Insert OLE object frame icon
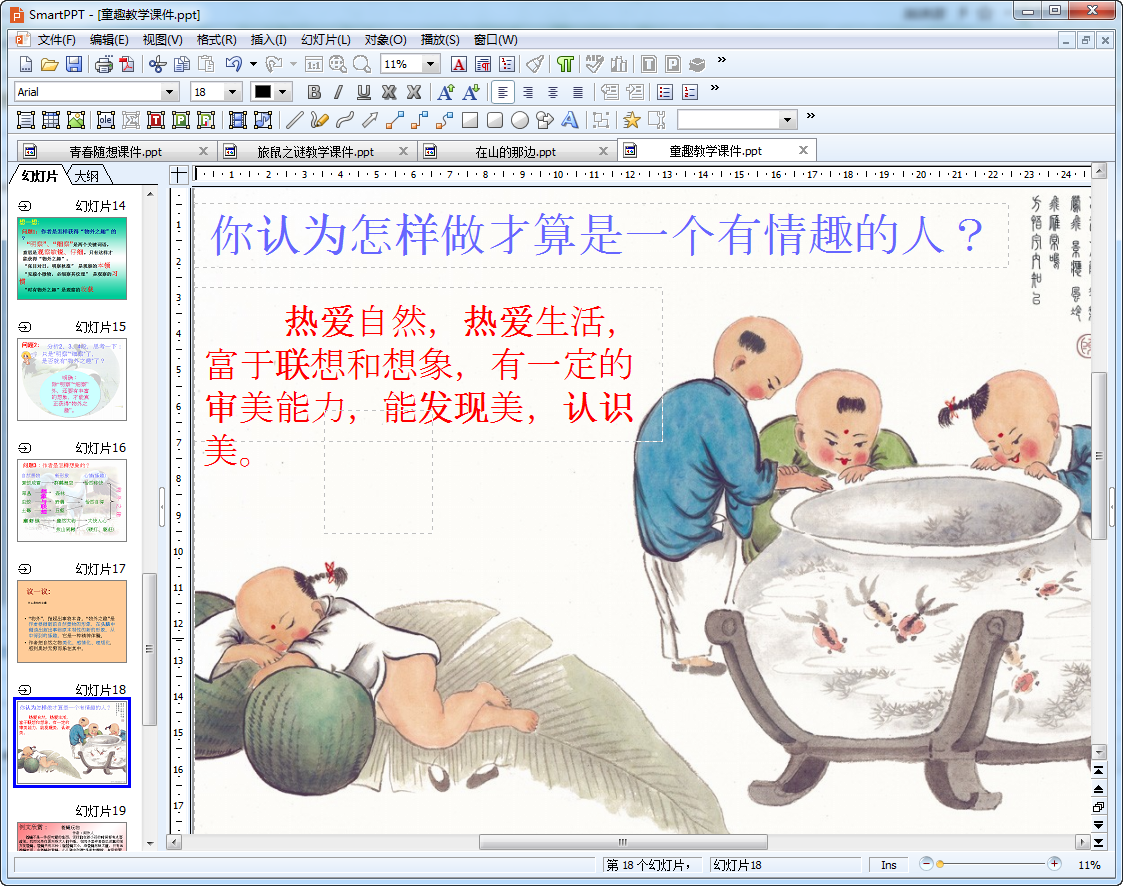The height and width of the screenshot is (886, 1123). 106,120
